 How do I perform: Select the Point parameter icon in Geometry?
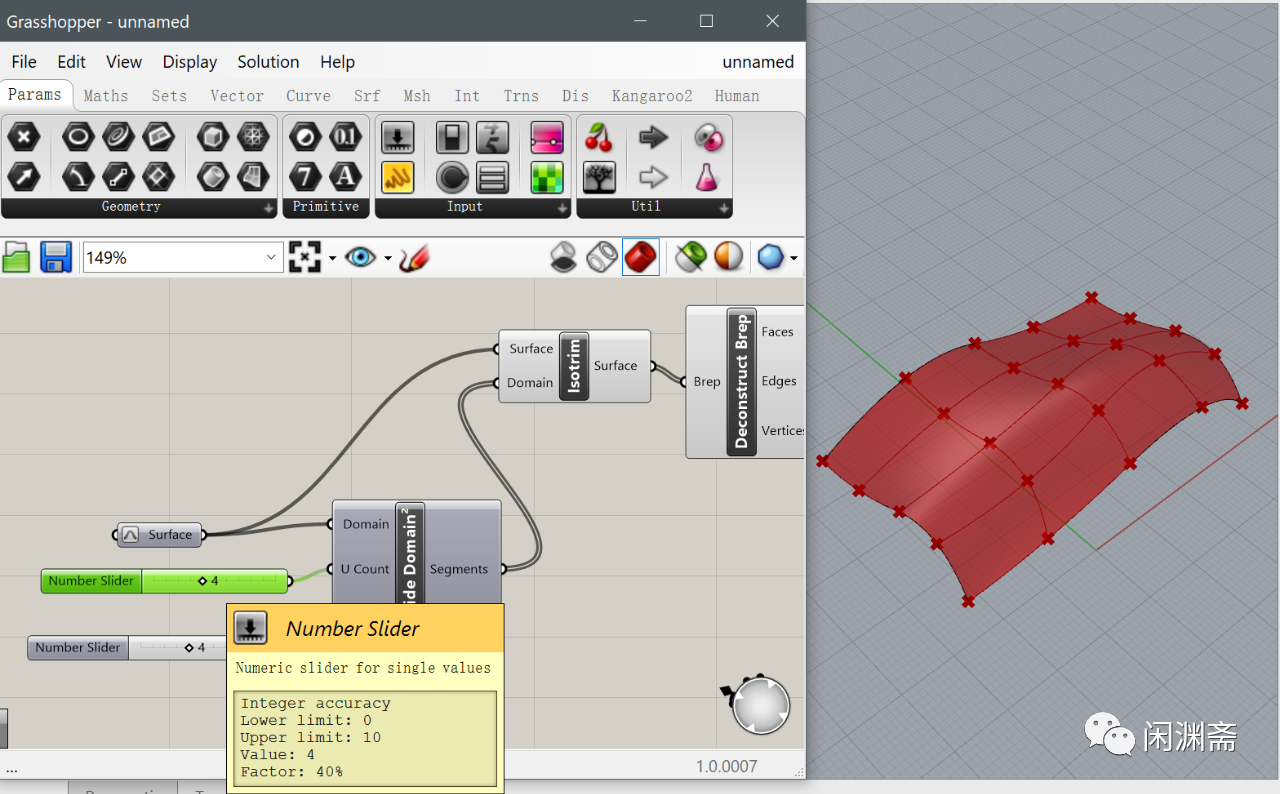[23, 137]
